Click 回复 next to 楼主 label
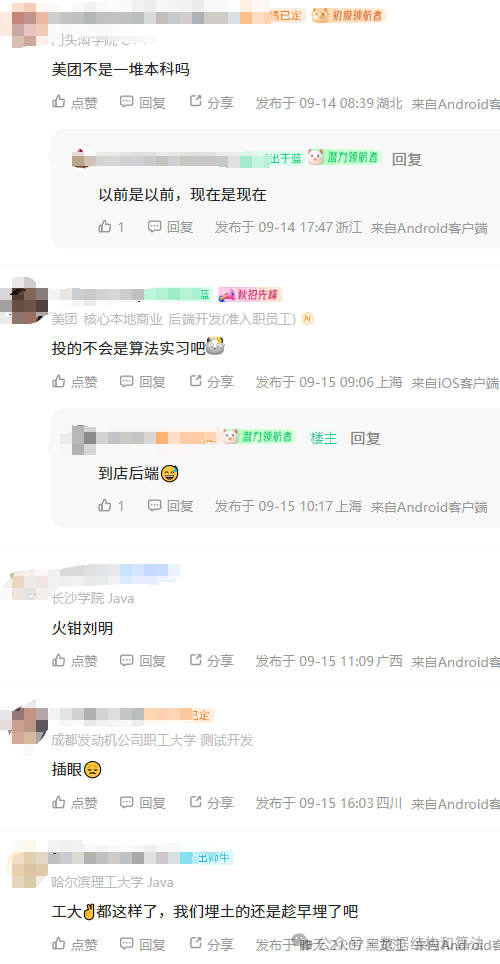The height and width of the screenshot is (964, 500). (x=365, y=438)
